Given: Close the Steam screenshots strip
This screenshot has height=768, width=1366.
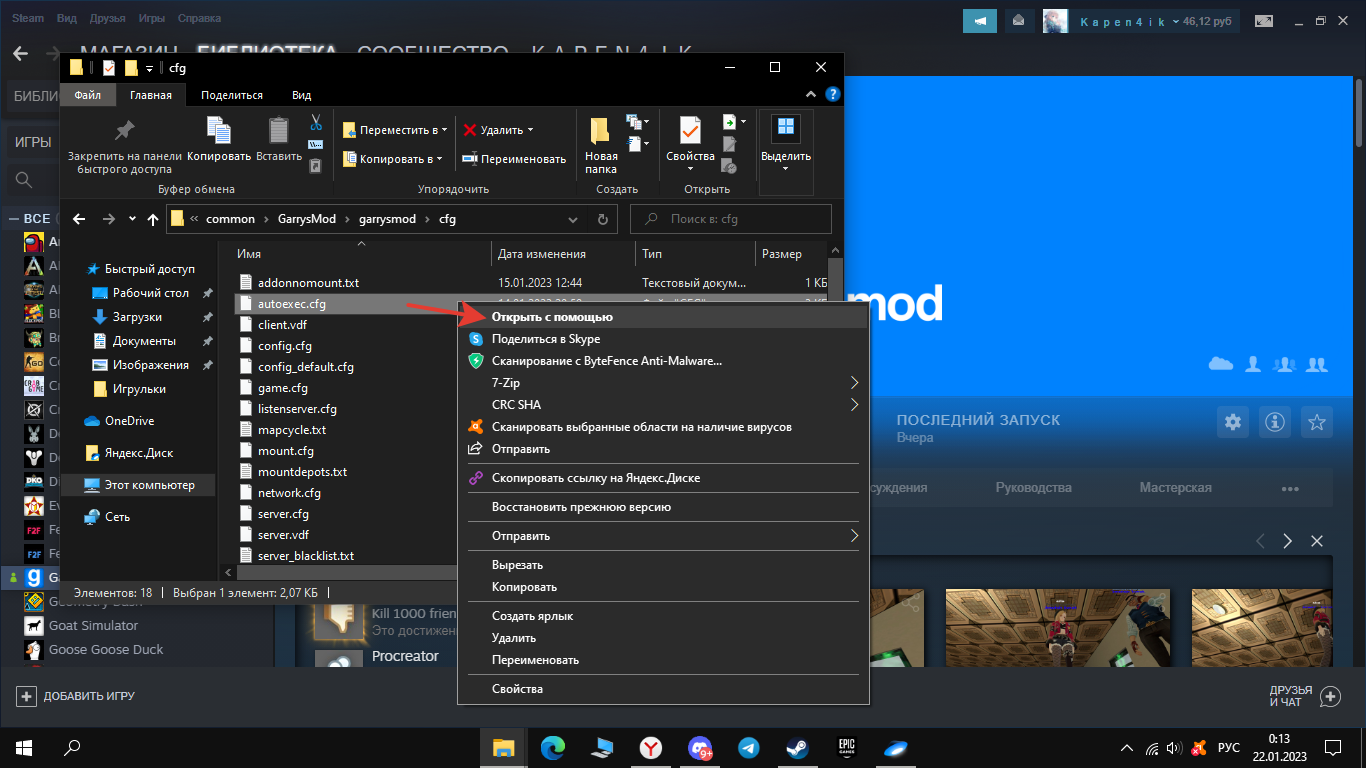Looking at the screenshot, I should pos(1317,541).
